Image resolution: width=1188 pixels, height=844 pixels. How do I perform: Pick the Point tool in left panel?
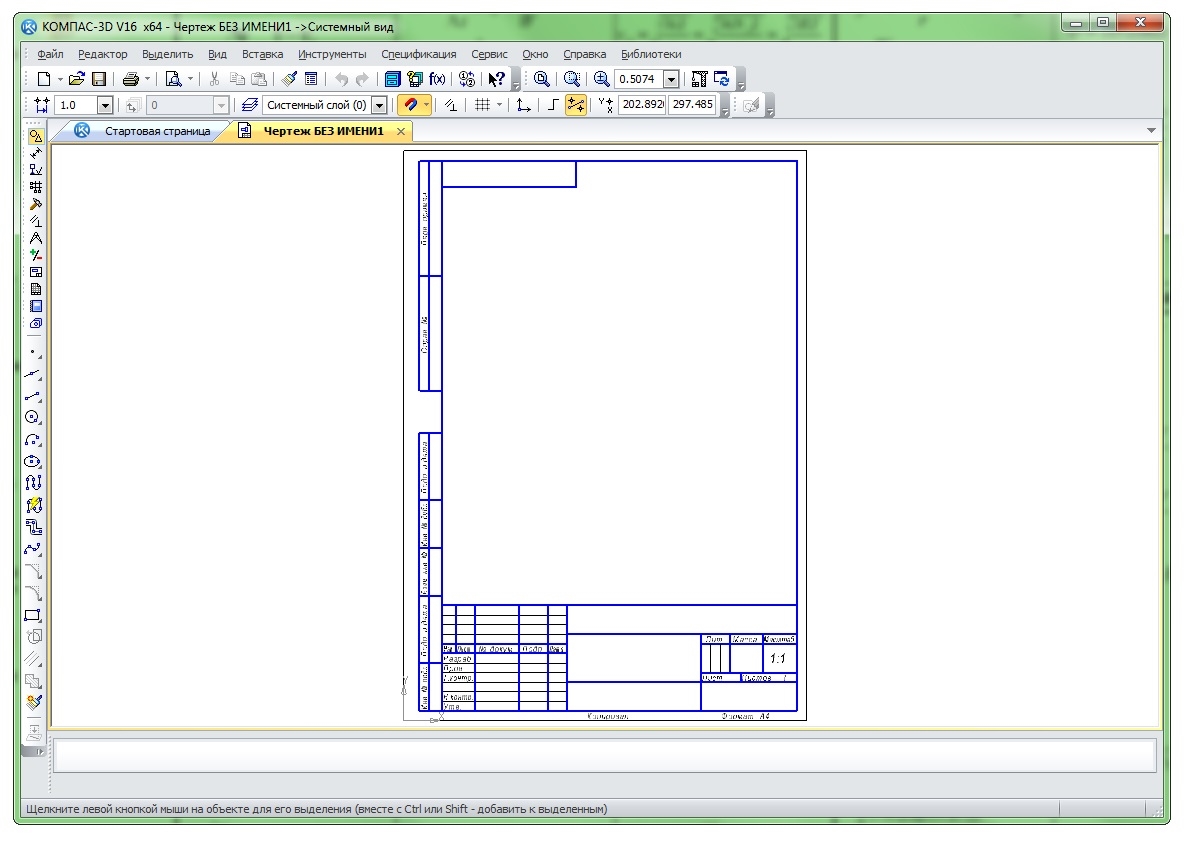[35, 352]
